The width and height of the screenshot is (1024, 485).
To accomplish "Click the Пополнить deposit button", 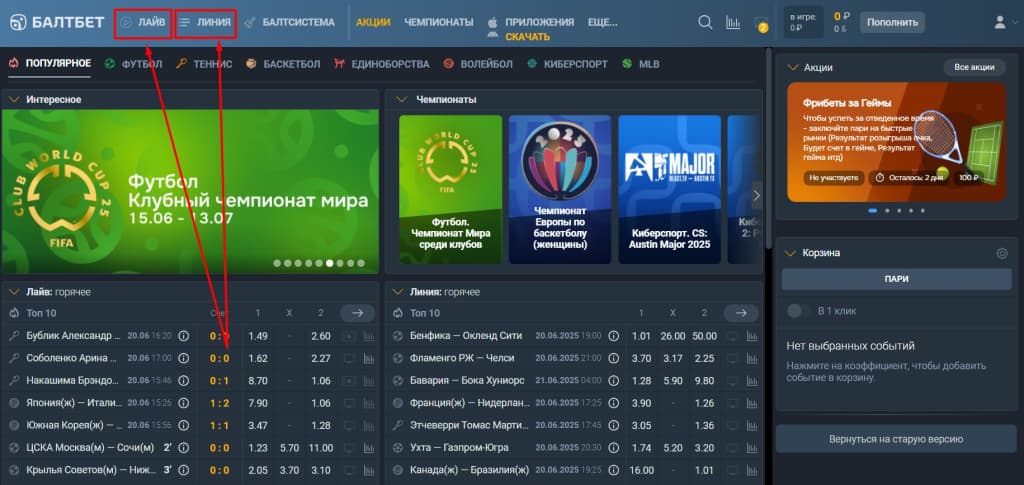I will pyautogui.click(x=892, y=22).
